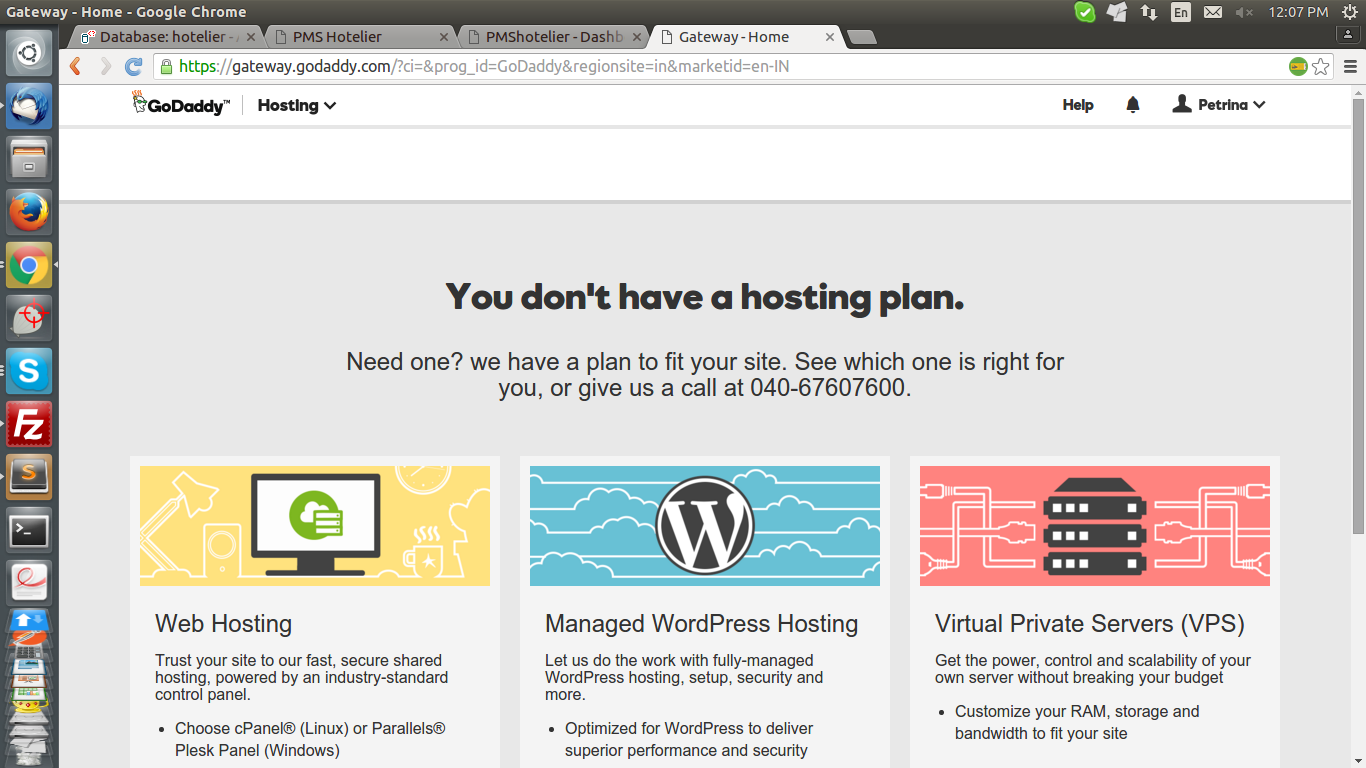Screen dimensions: 1366x768
Task: Reload the page with the refresh icon
Action: [133, 67]
